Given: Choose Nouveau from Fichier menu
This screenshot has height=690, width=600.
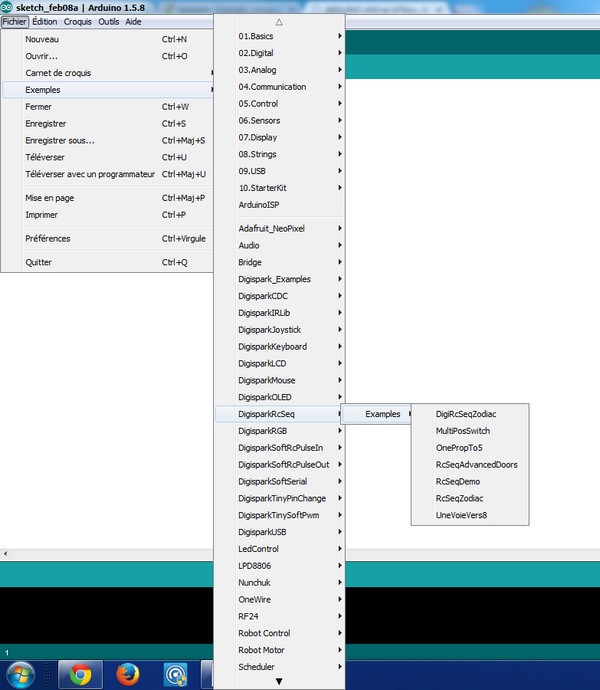Looking at the screenshot, I should [x=108, y=39].
